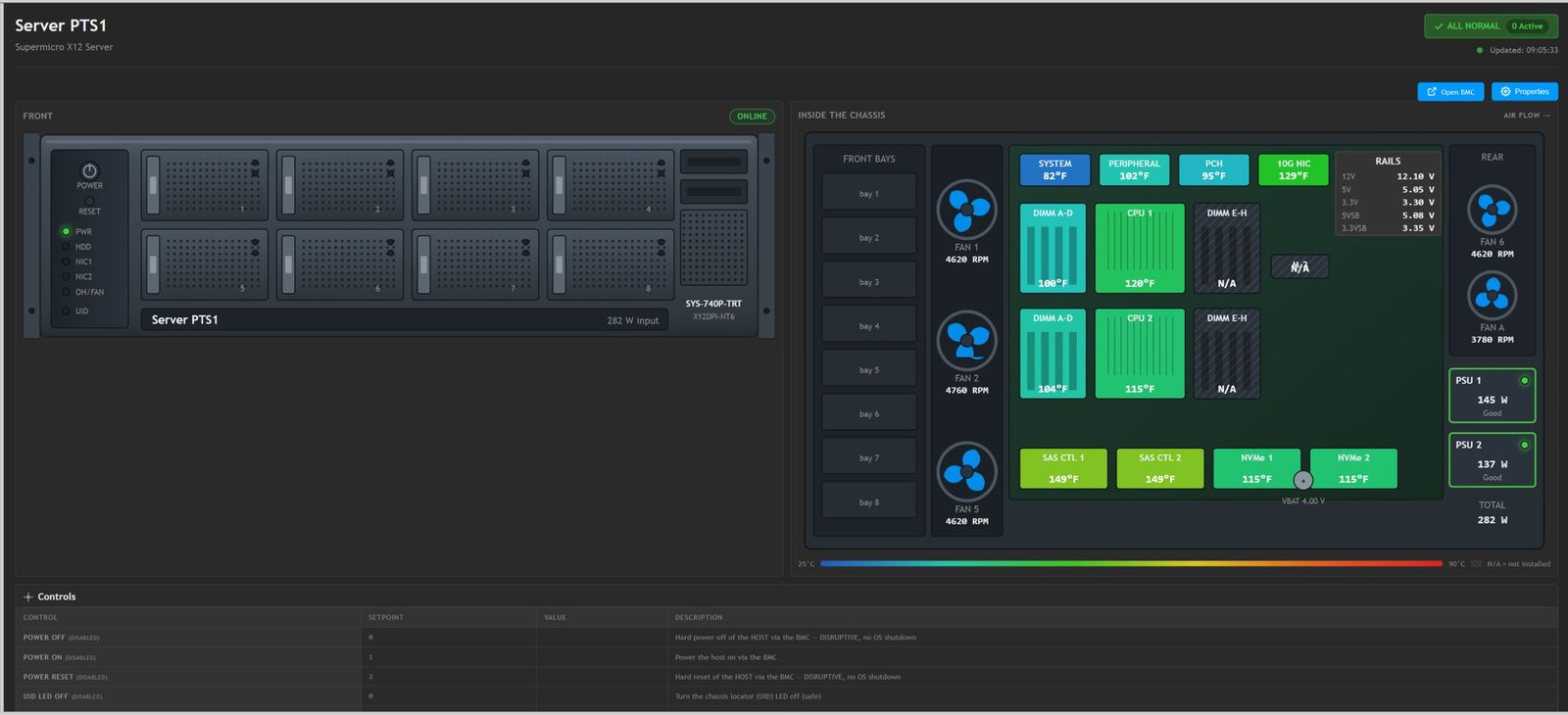Click the PERIPHERAL 102°F tile
Viewport: 1568px width, 715px height.
coord(1134,169)
